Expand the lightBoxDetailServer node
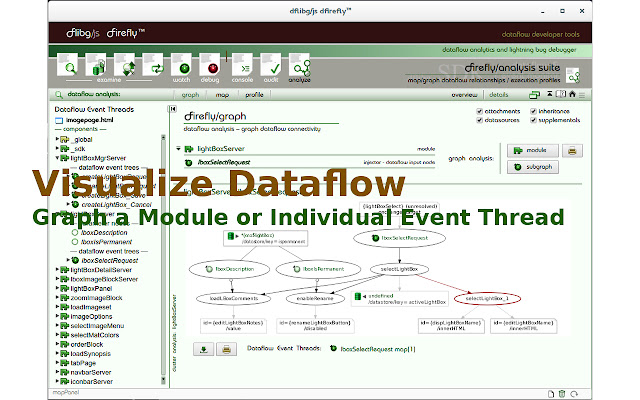Viewport: 640px width, 400px height. tap(57, 269)
